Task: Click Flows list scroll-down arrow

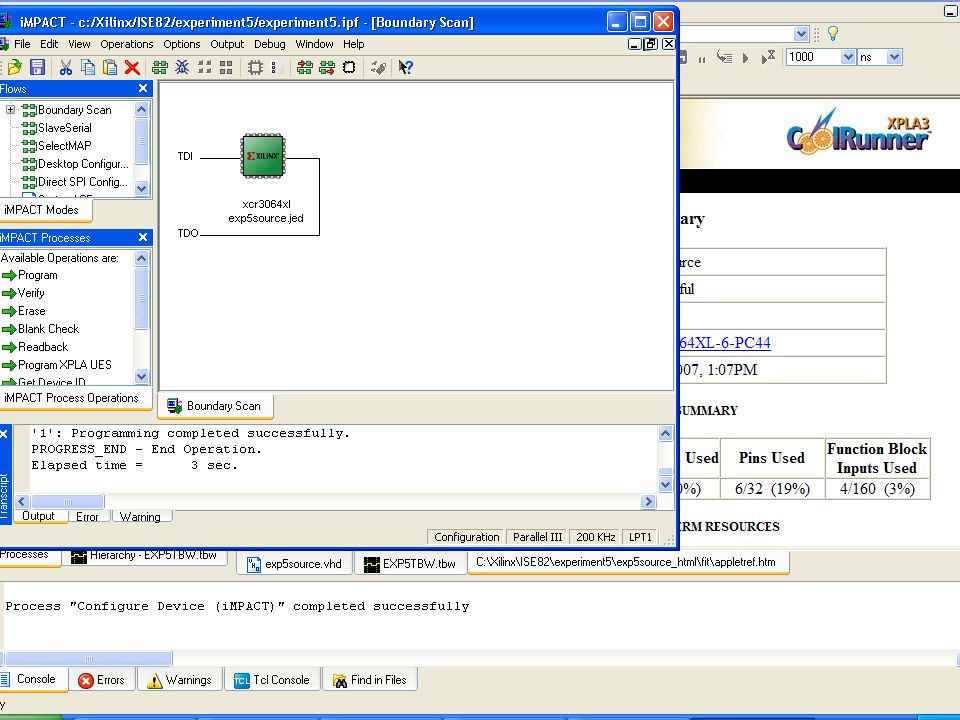Action: click(141, 188)
